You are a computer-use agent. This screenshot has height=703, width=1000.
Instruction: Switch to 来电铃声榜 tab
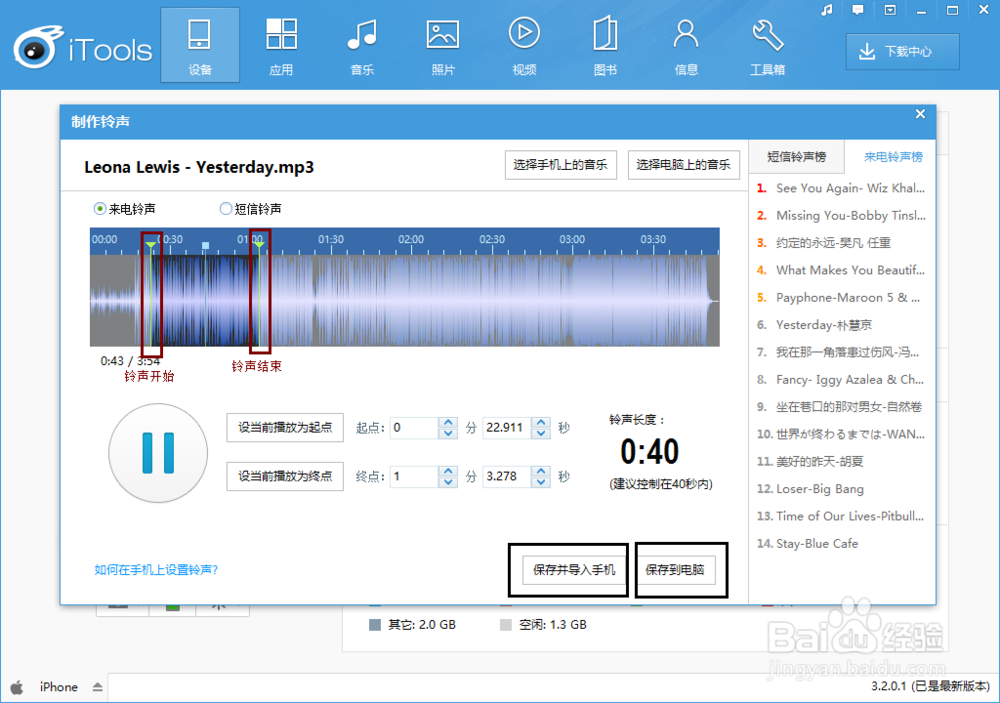[x=893, y=157]
